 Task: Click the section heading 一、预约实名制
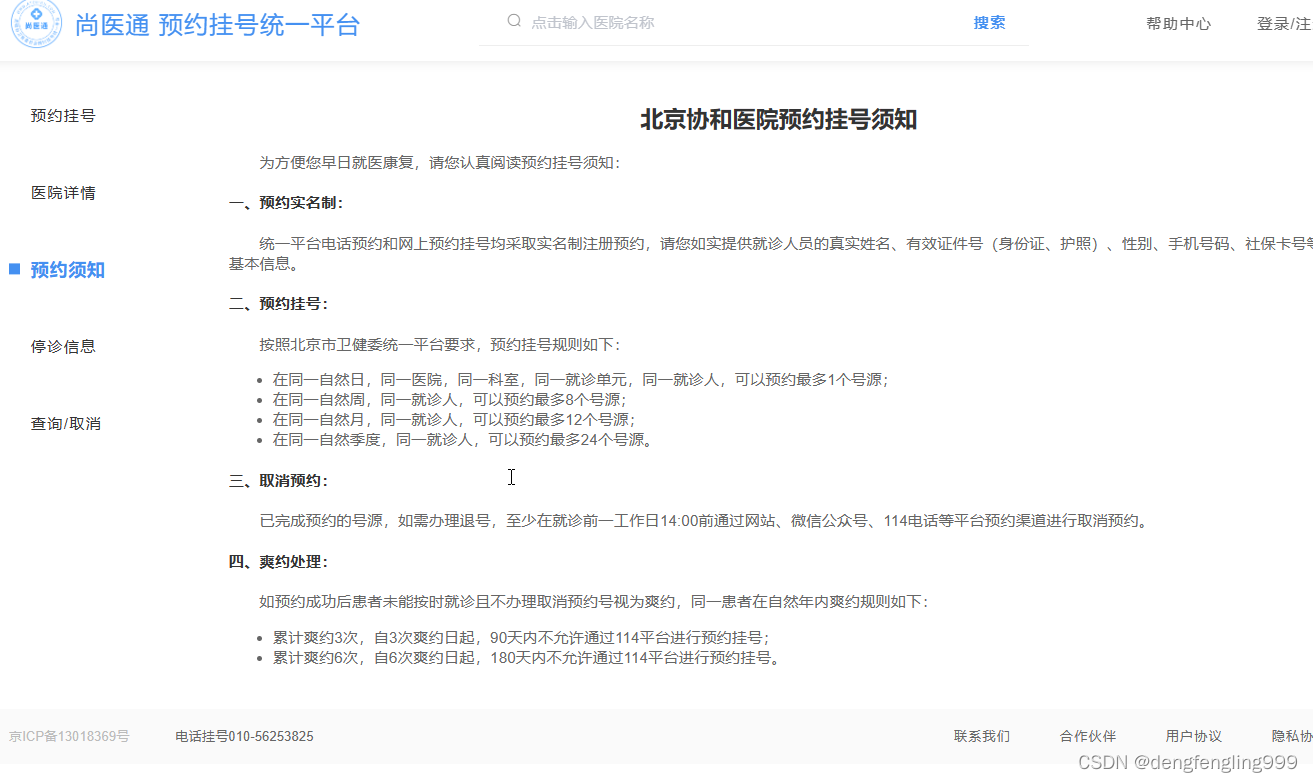286,203
